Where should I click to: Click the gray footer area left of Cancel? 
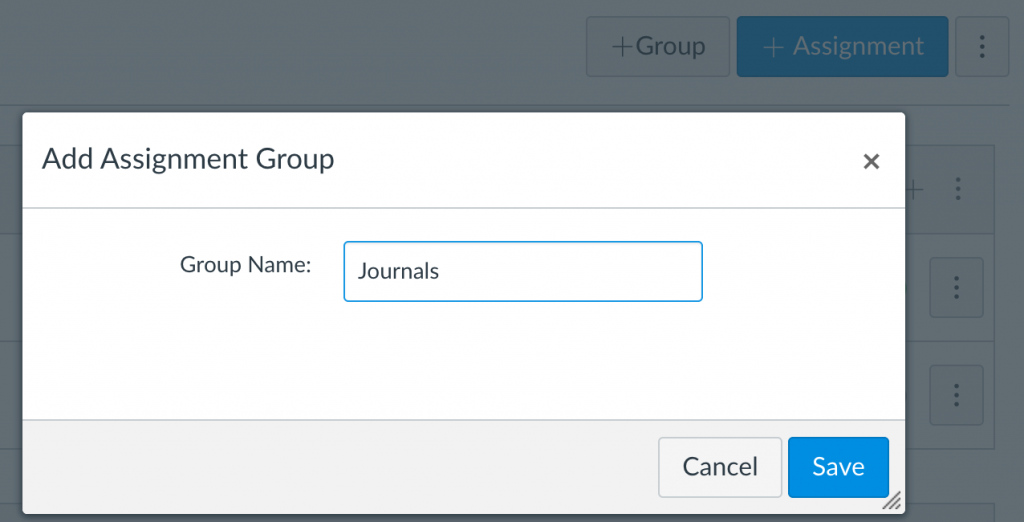tap(340, 467)
